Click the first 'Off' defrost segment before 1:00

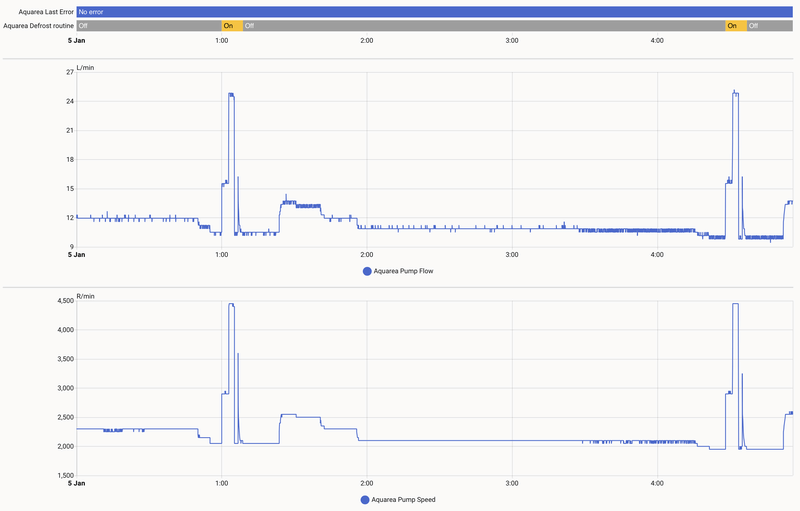click(149, 25)
